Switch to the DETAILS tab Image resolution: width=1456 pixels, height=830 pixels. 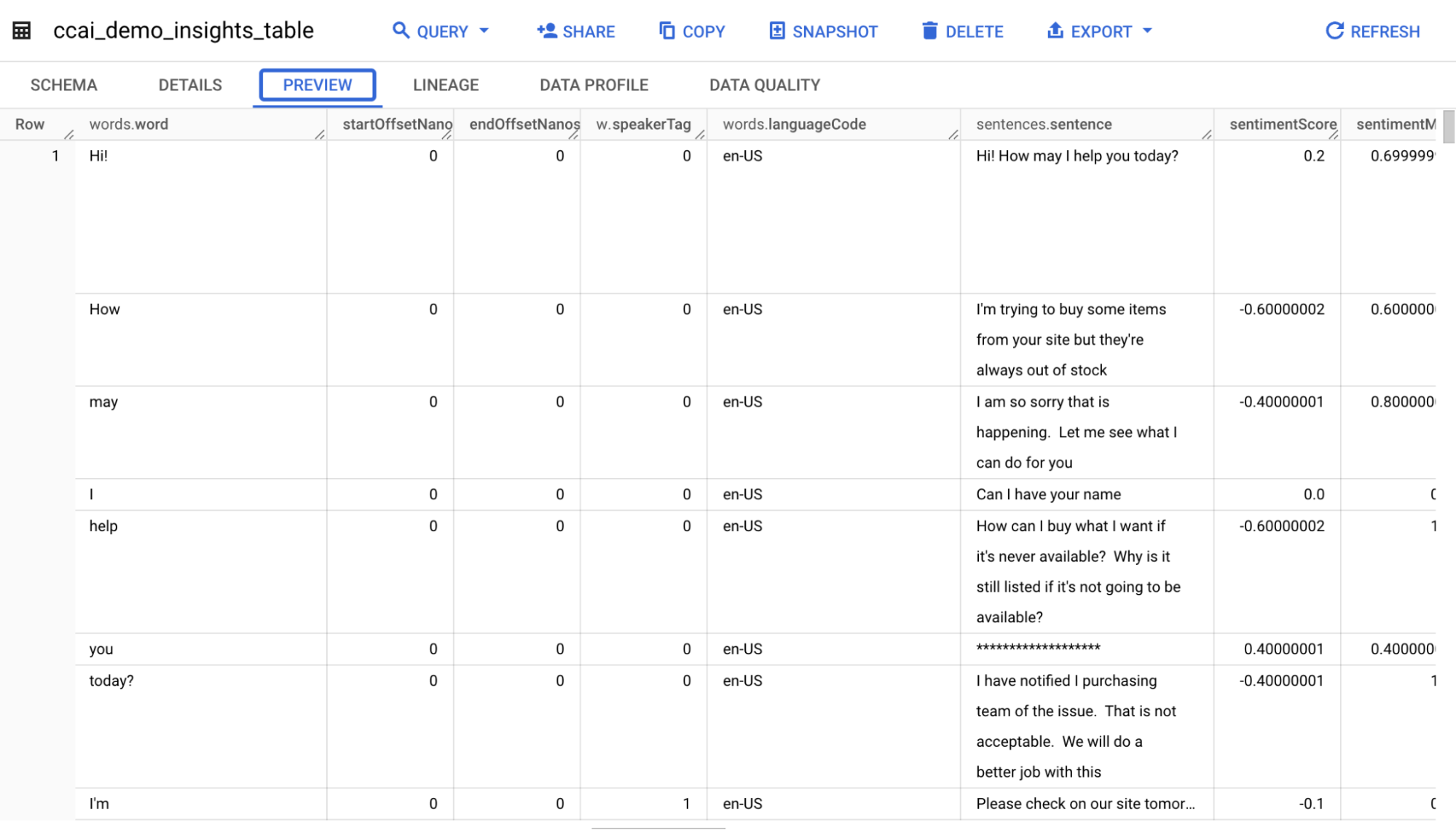click(189, 85)
